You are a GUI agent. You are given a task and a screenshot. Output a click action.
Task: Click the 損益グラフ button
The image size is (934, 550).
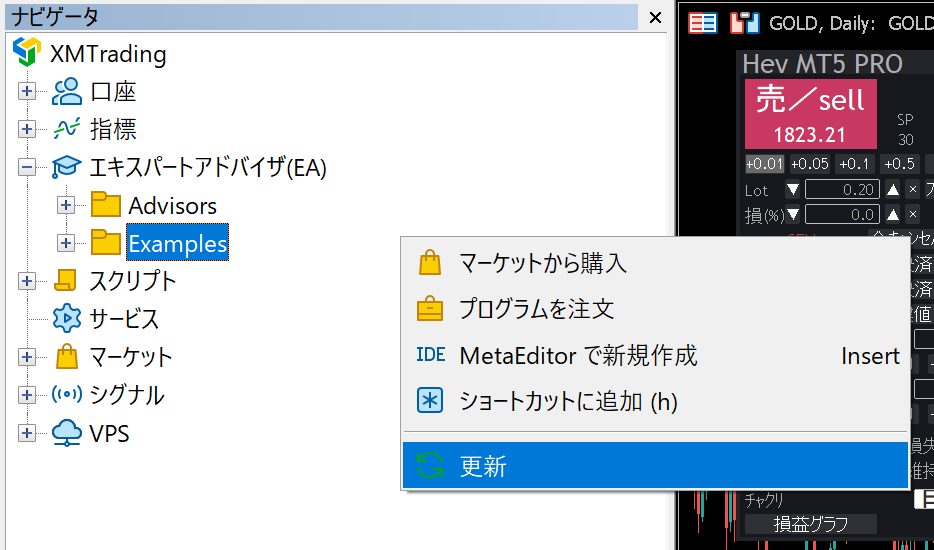click(x=811, y=524)
